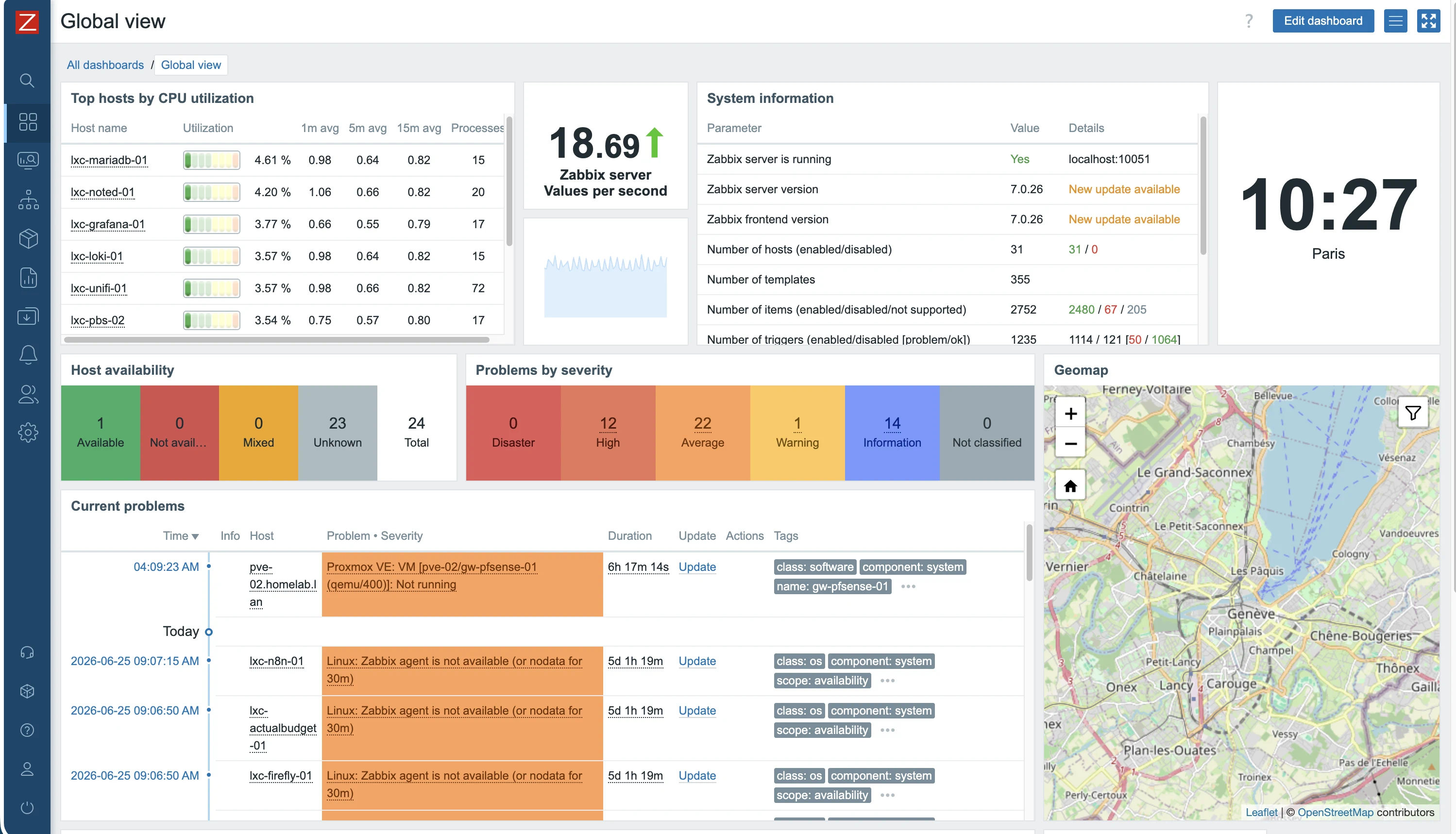Open the Geomap severity filter icon
Image resolution: width=1456 pixels, height=834 pixels.
click(1412, 412)
